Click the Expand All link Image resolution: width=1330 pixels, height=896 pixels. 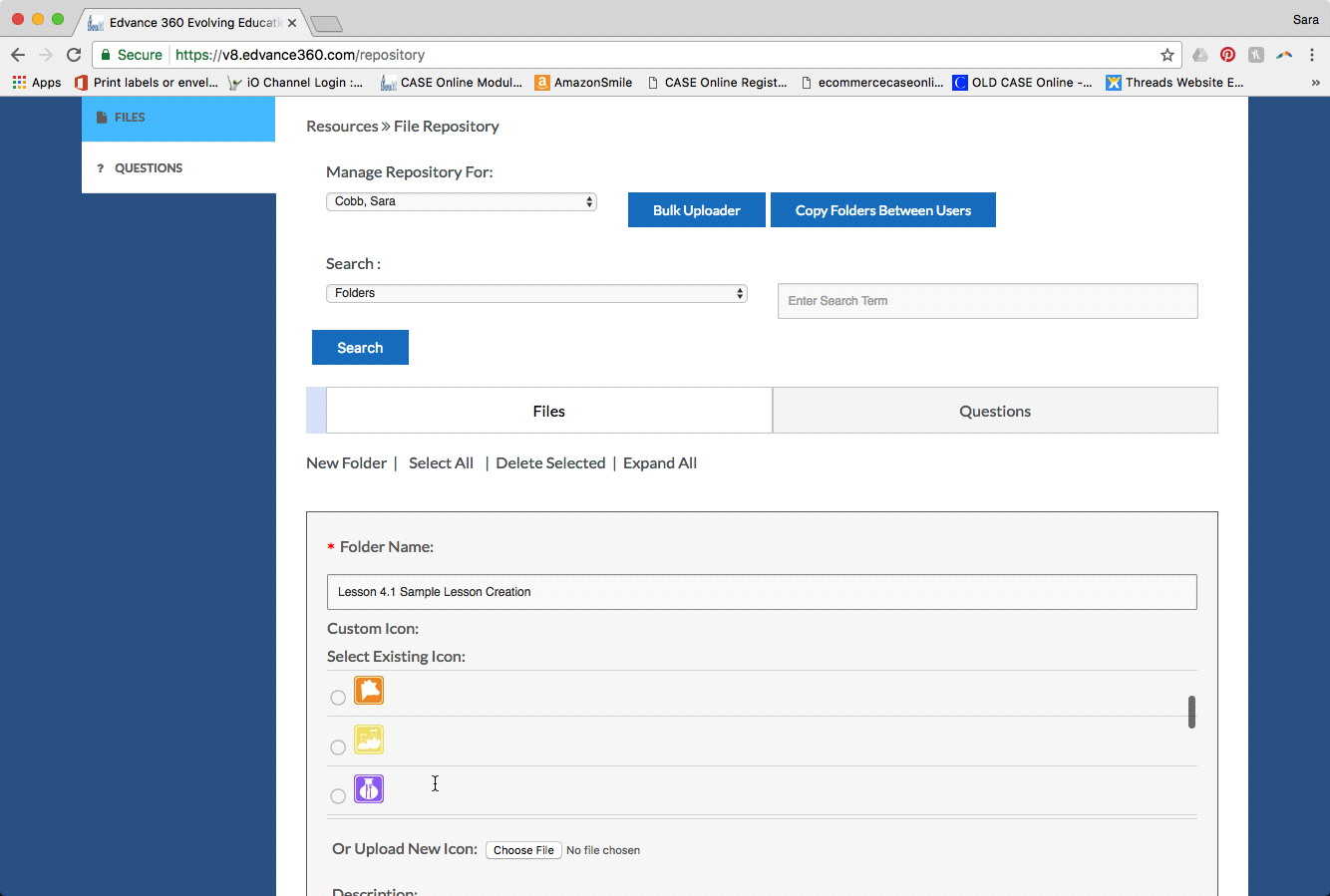660,463
